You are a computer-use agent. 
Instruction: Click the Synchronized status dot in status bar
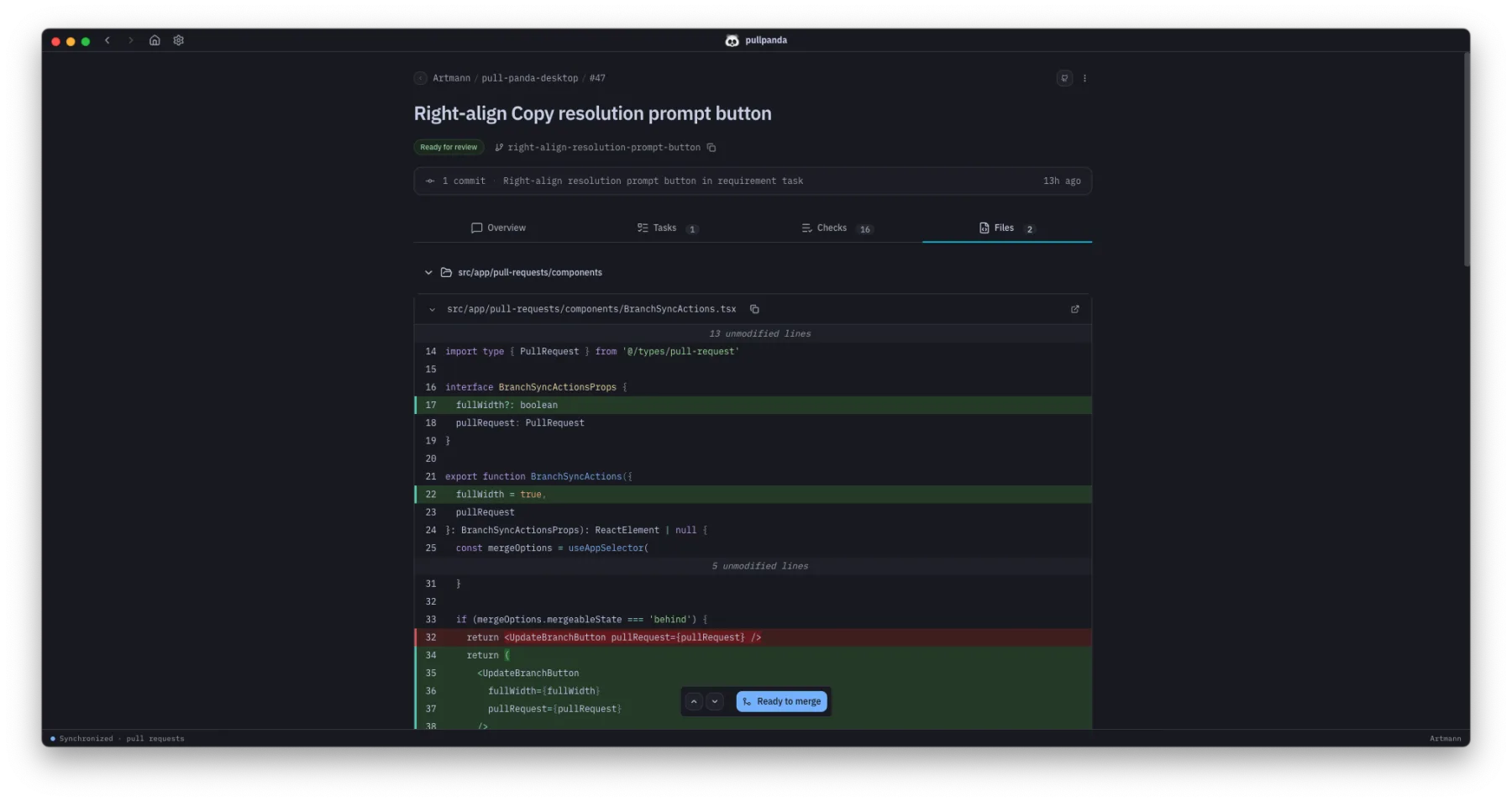(x=53, y=739)
